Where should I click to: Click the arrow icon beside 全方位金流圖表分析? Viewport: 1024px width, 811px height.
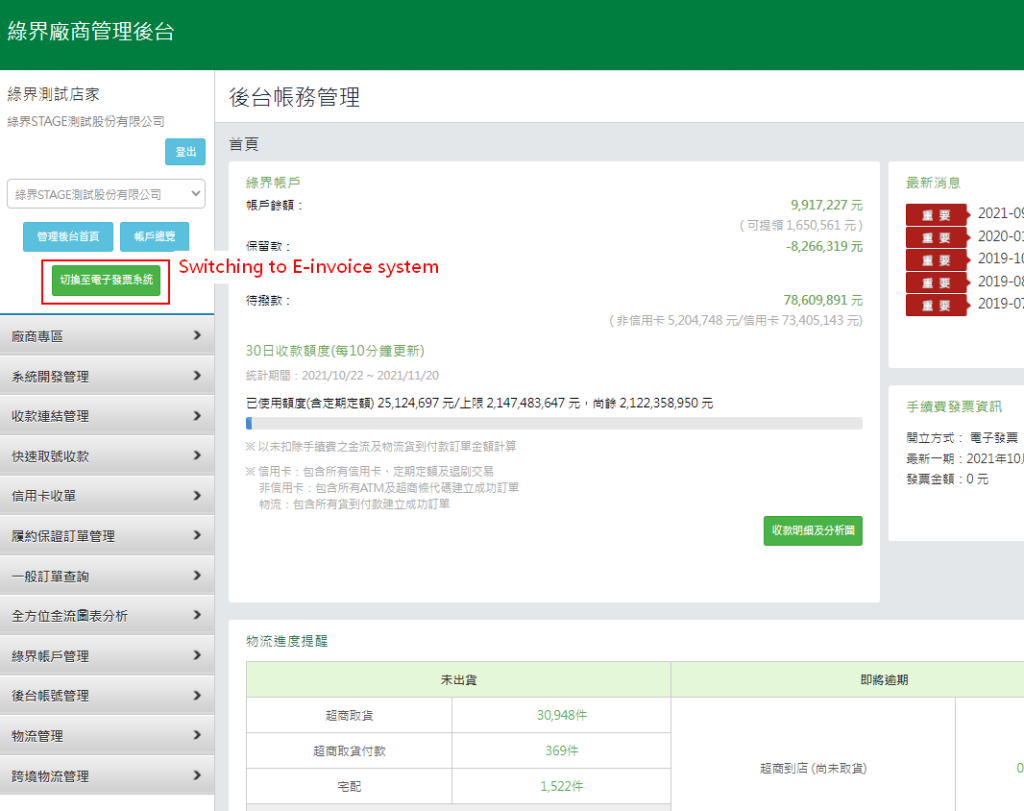(x=199, y=614)
